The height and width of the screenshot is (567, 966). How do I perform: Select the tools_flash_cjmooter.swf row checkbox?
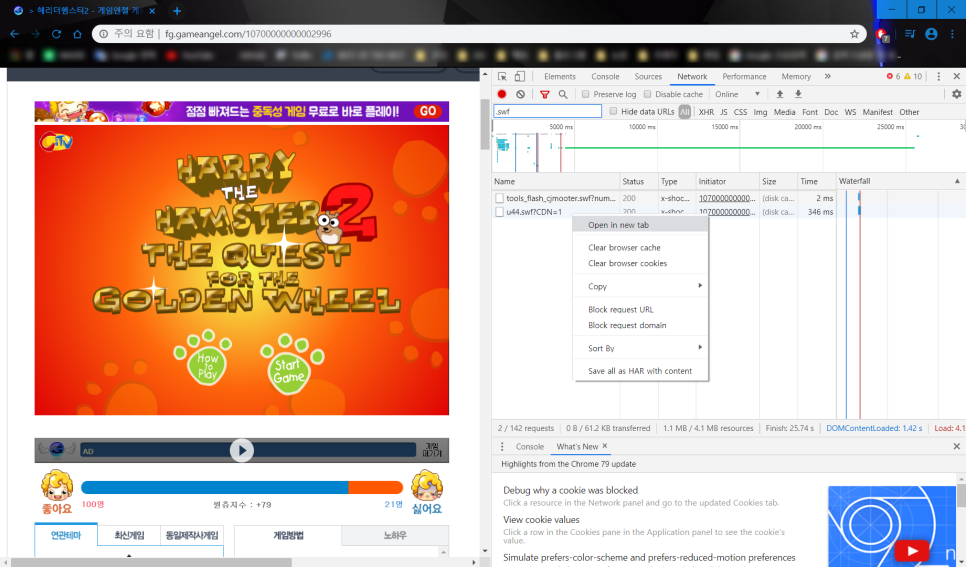pyautogui.click(x=500, y=198)
